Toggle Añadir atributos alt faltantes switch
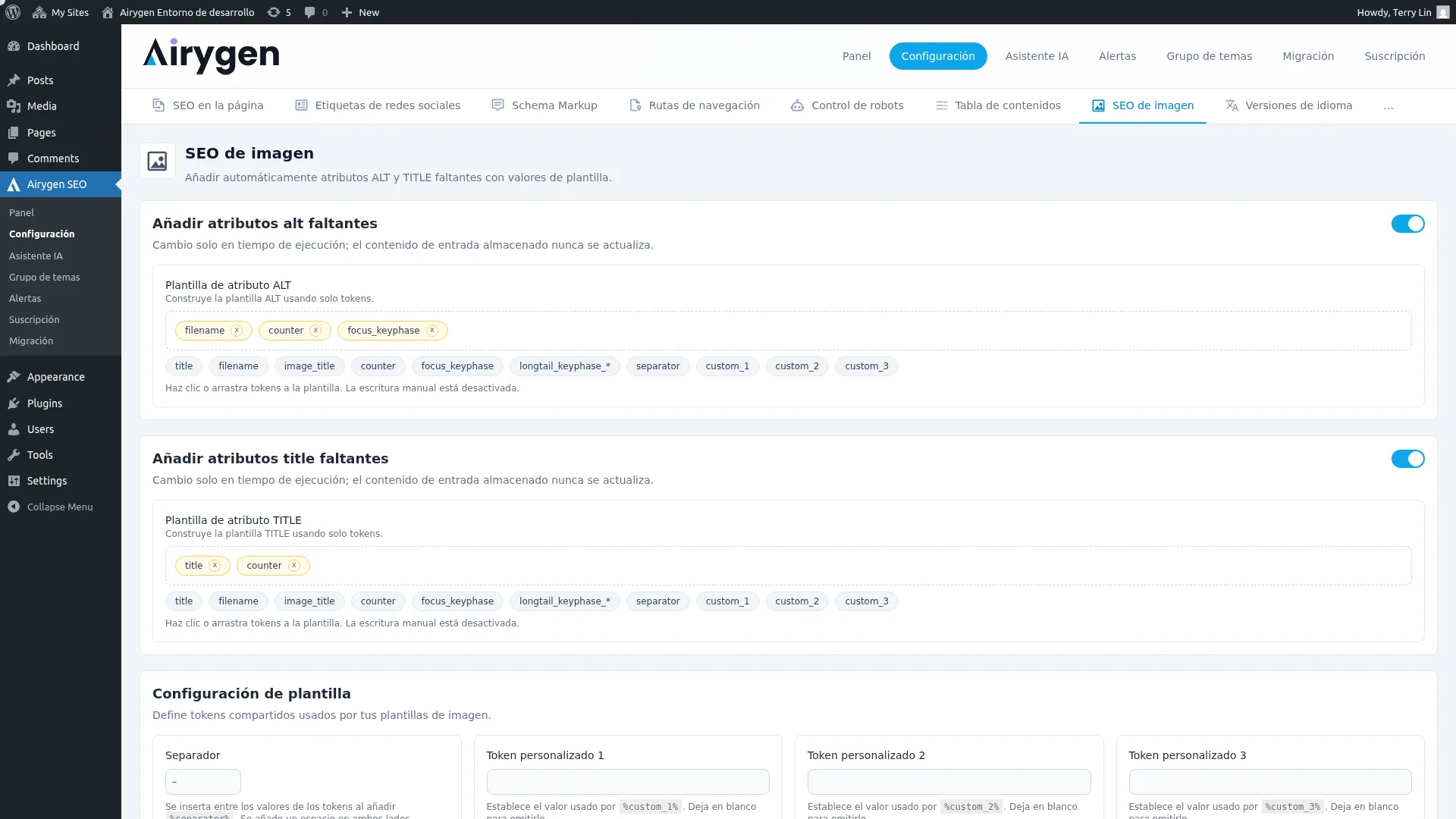Screen dimensions: 1456x819 pos(1407,224)
